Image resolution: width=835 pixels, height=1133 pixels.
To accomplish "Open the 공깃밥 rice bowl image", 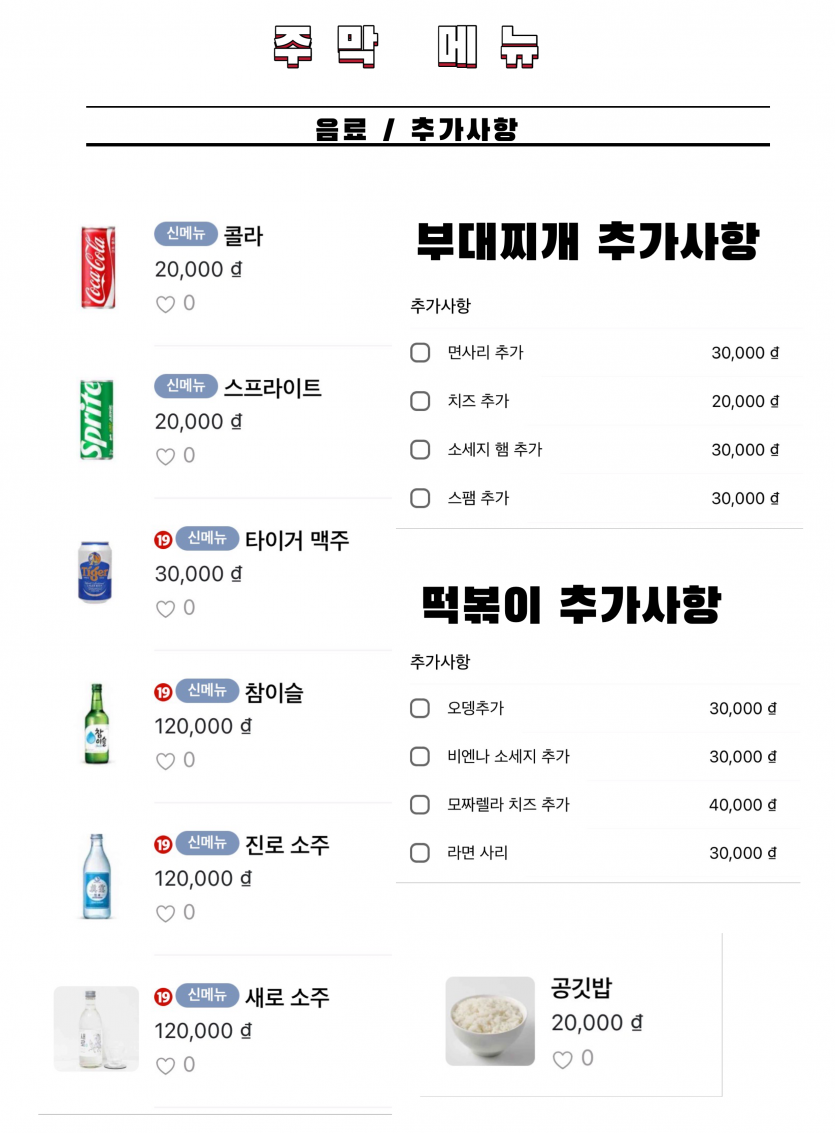I will click(490, 1021).
